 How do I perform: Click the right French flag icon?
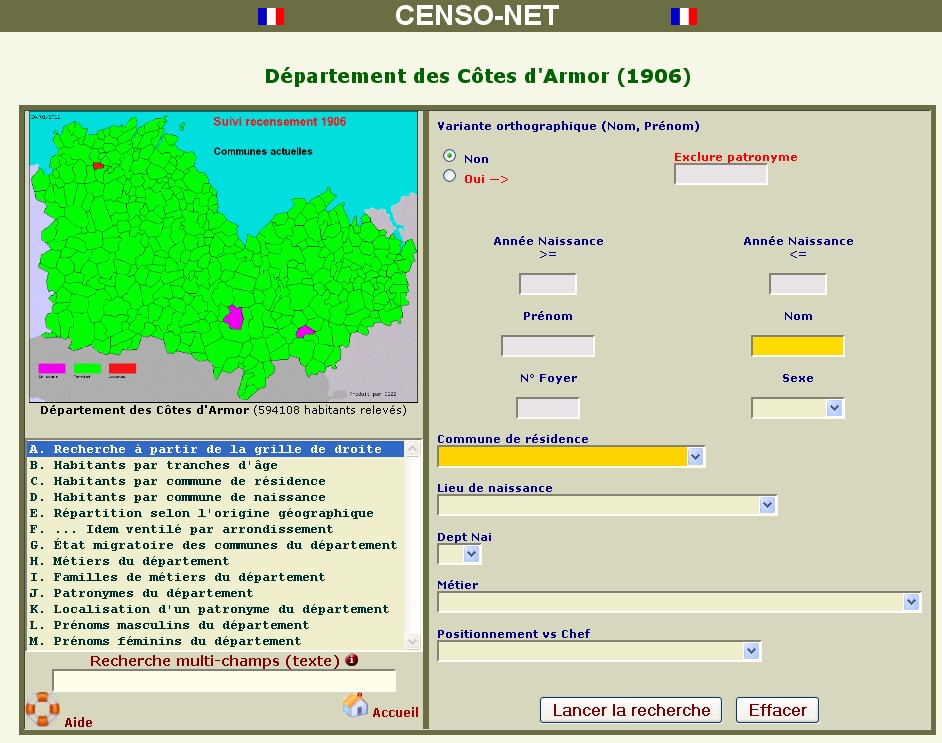coord(684,16)
